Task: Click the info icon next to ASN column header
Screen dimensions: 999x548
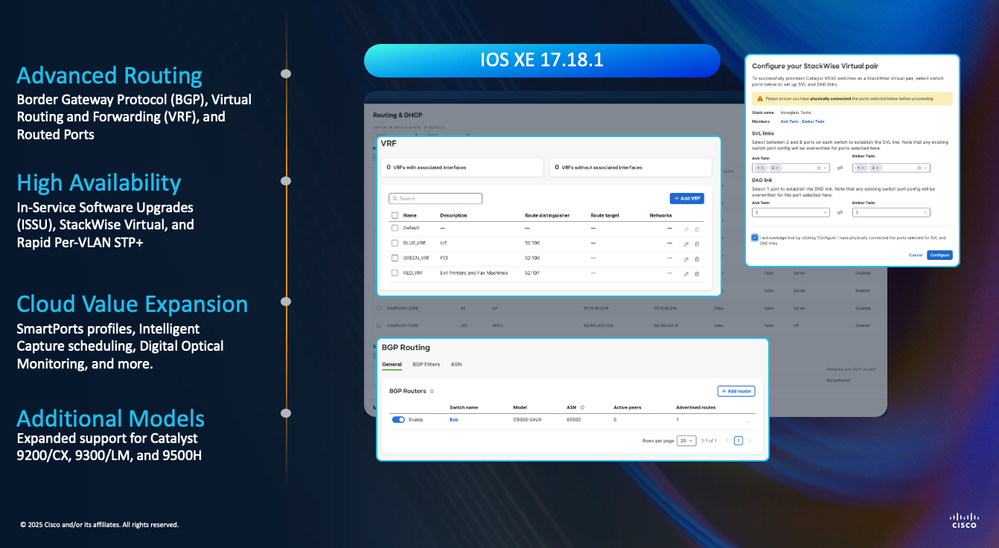Action: coord(582,407)
